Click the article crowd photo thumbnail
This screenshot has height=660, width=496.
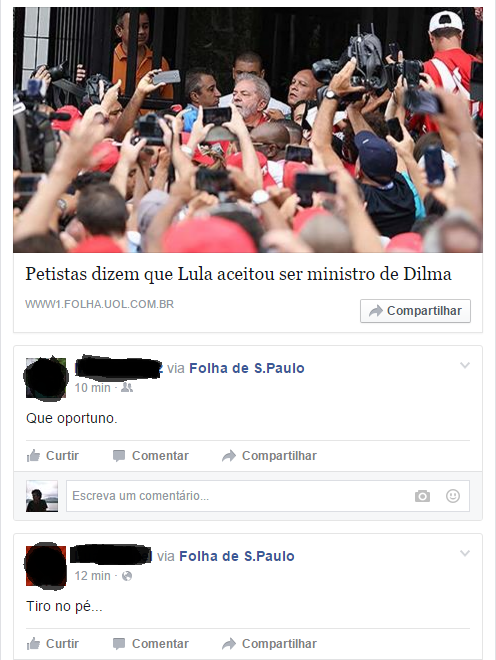(248, 130)
